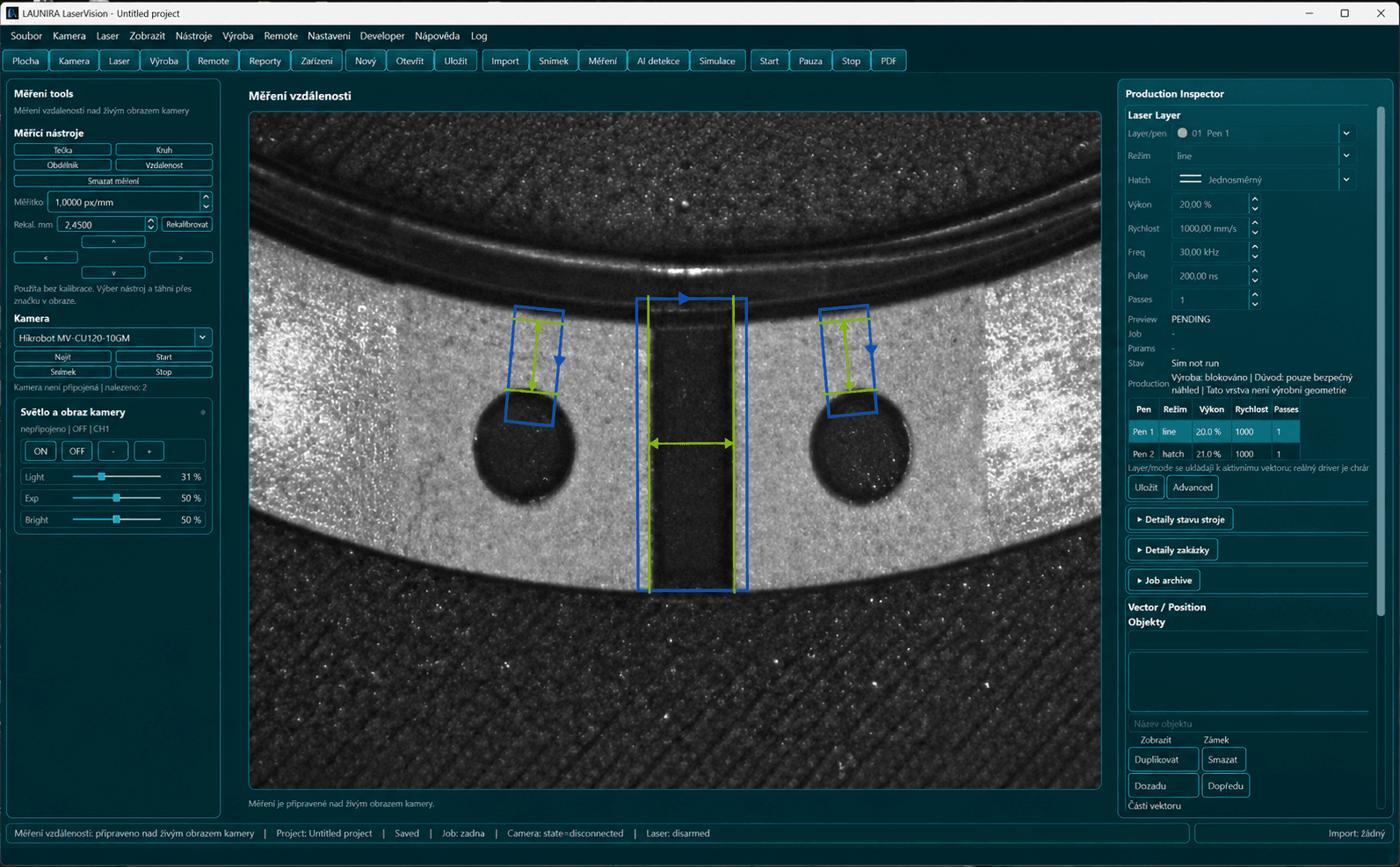This screenshot has width=1400, height=867.
Task: Click Smazat měření button
Action: [113, 181]
